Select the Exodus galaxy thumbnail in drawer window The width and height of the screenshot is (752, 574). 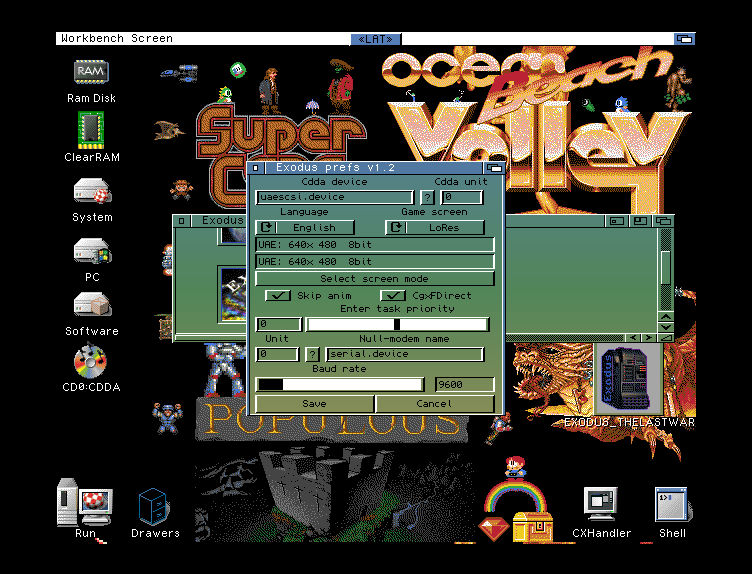pyautogui.click(x=234, y=293)
